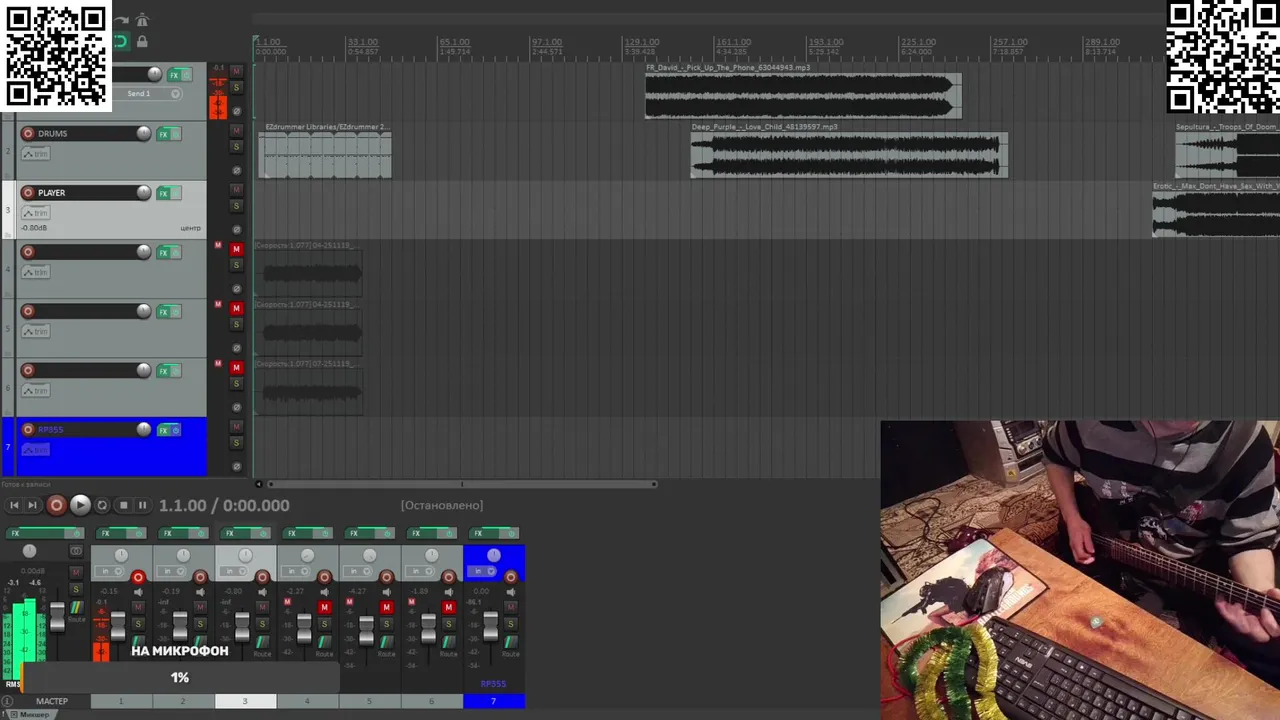This screenshot has width=1280, height=720.
Task: Start recording with the transport Record button
Action: pyautogui.click(x=56, y=506)
